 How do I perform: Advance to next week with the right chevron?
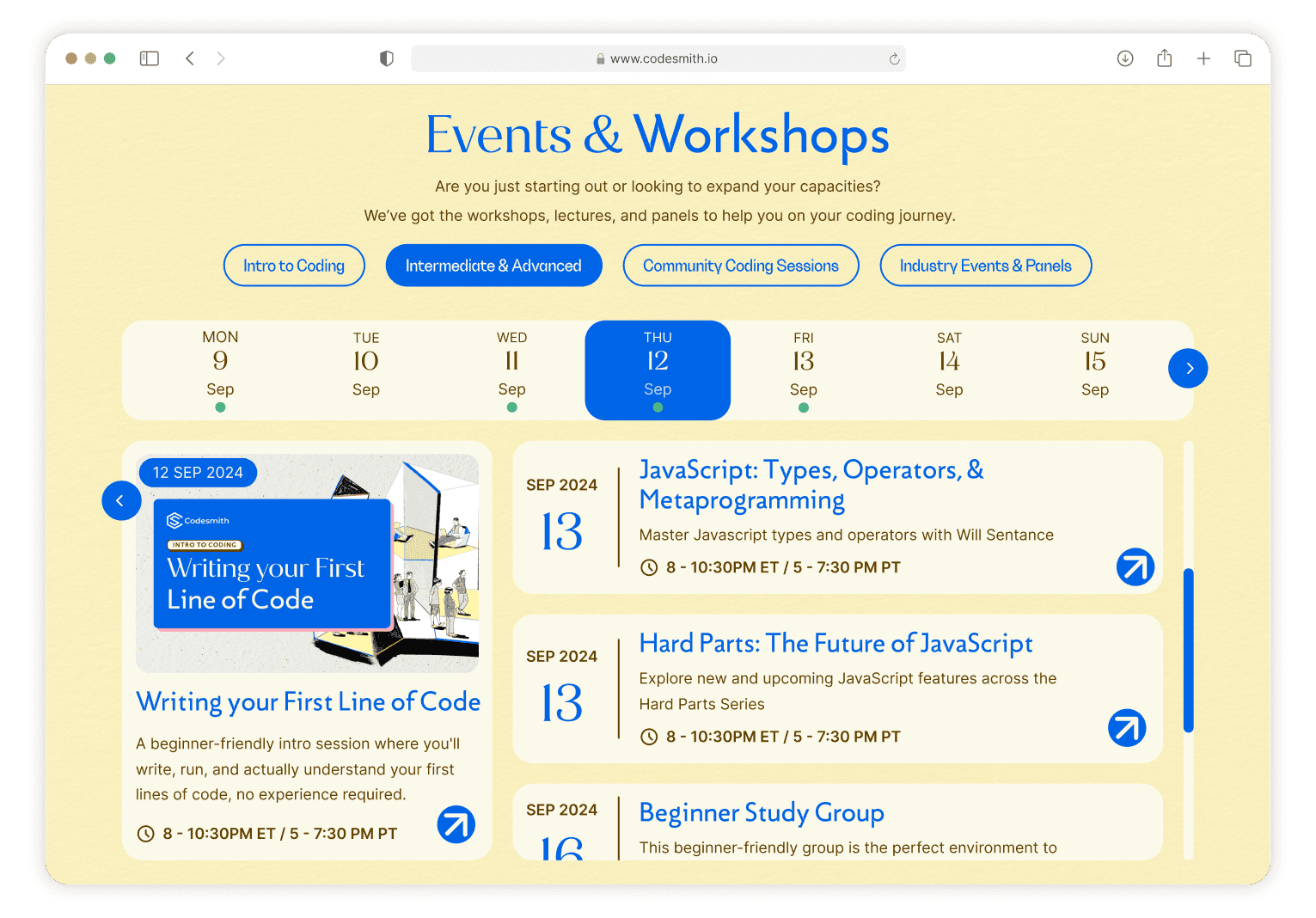(x=1188, y=368)
